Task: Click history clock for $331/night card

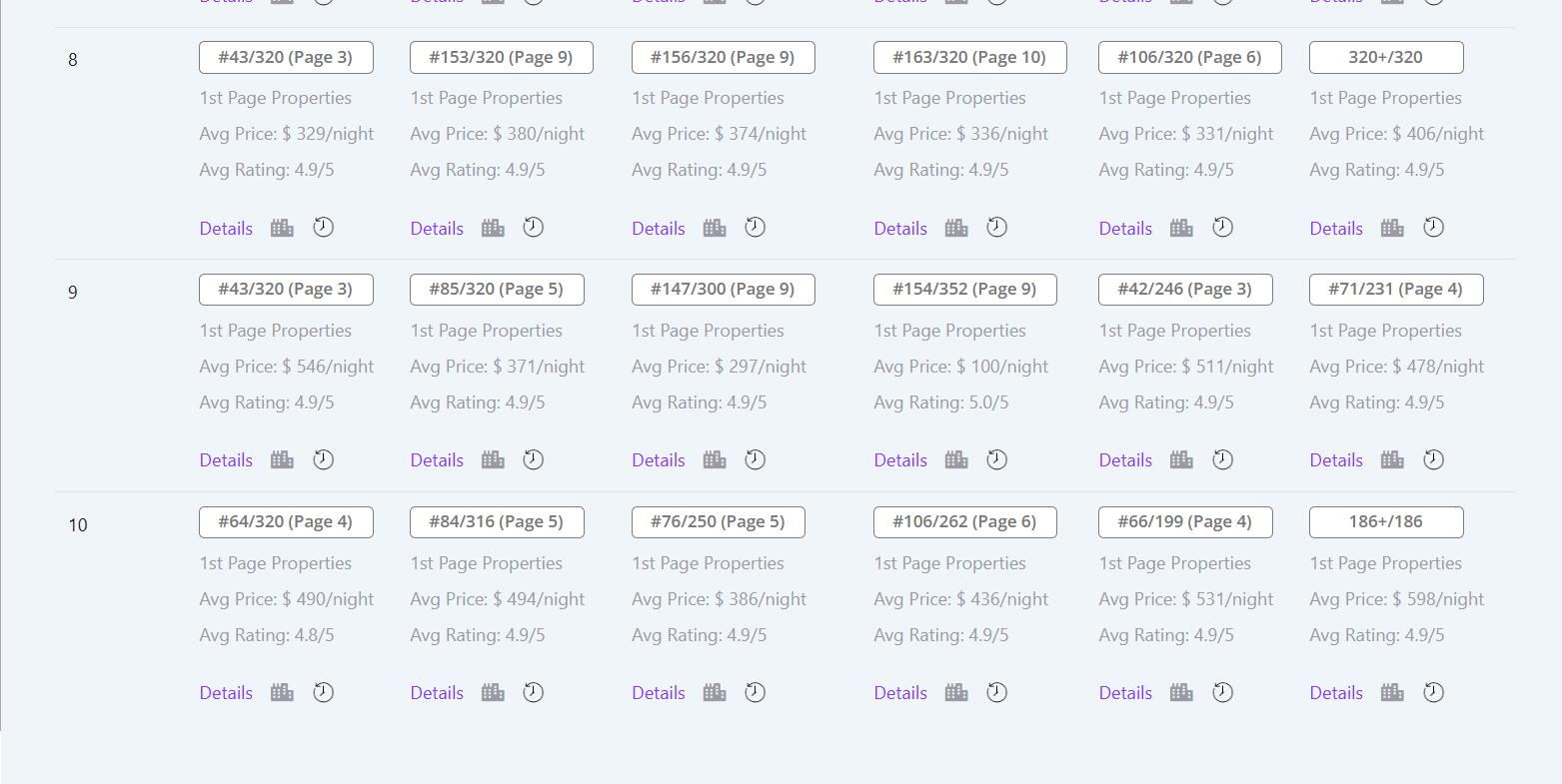Action: [x=1222, y=228]
